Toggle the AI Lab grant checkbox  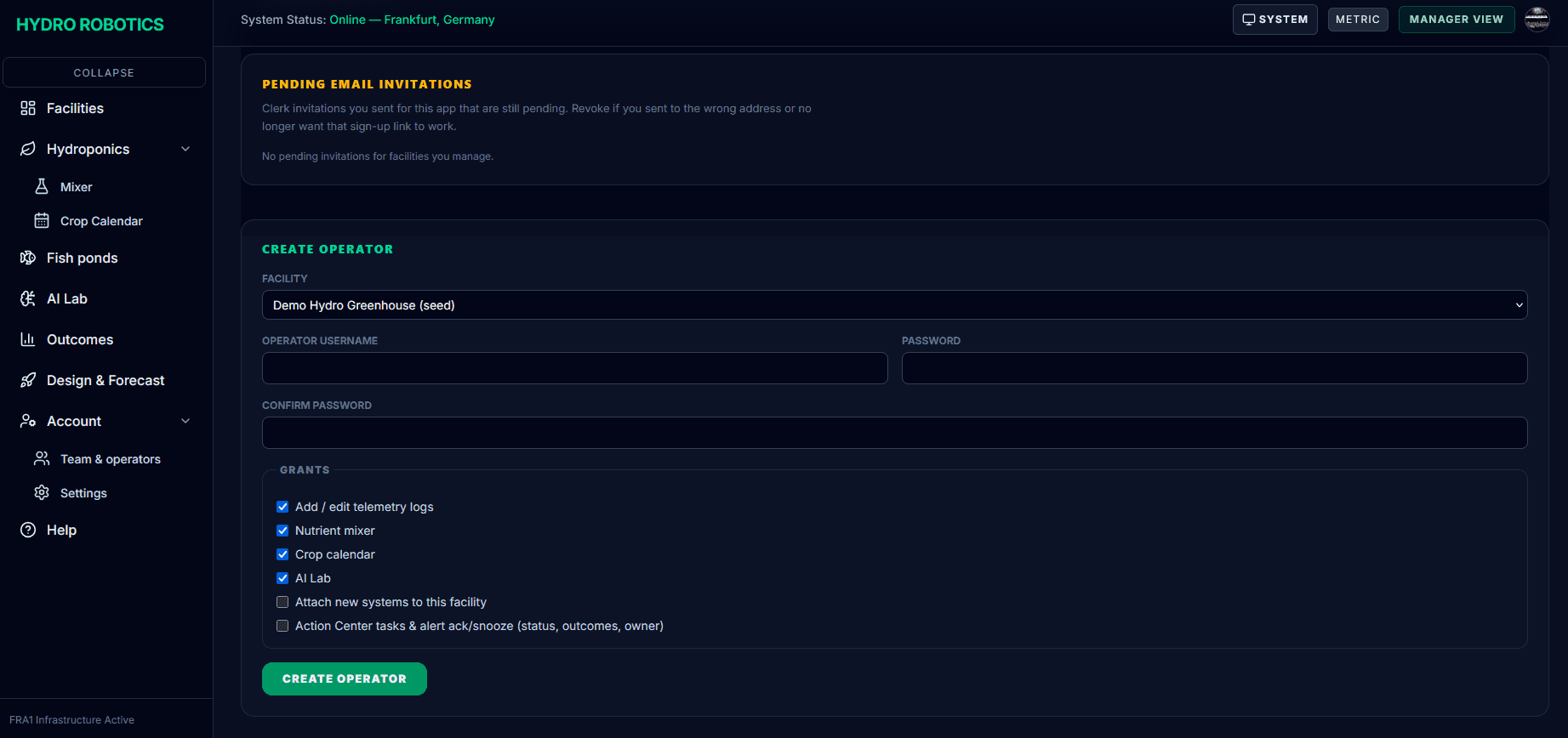[x=282, y=578]
